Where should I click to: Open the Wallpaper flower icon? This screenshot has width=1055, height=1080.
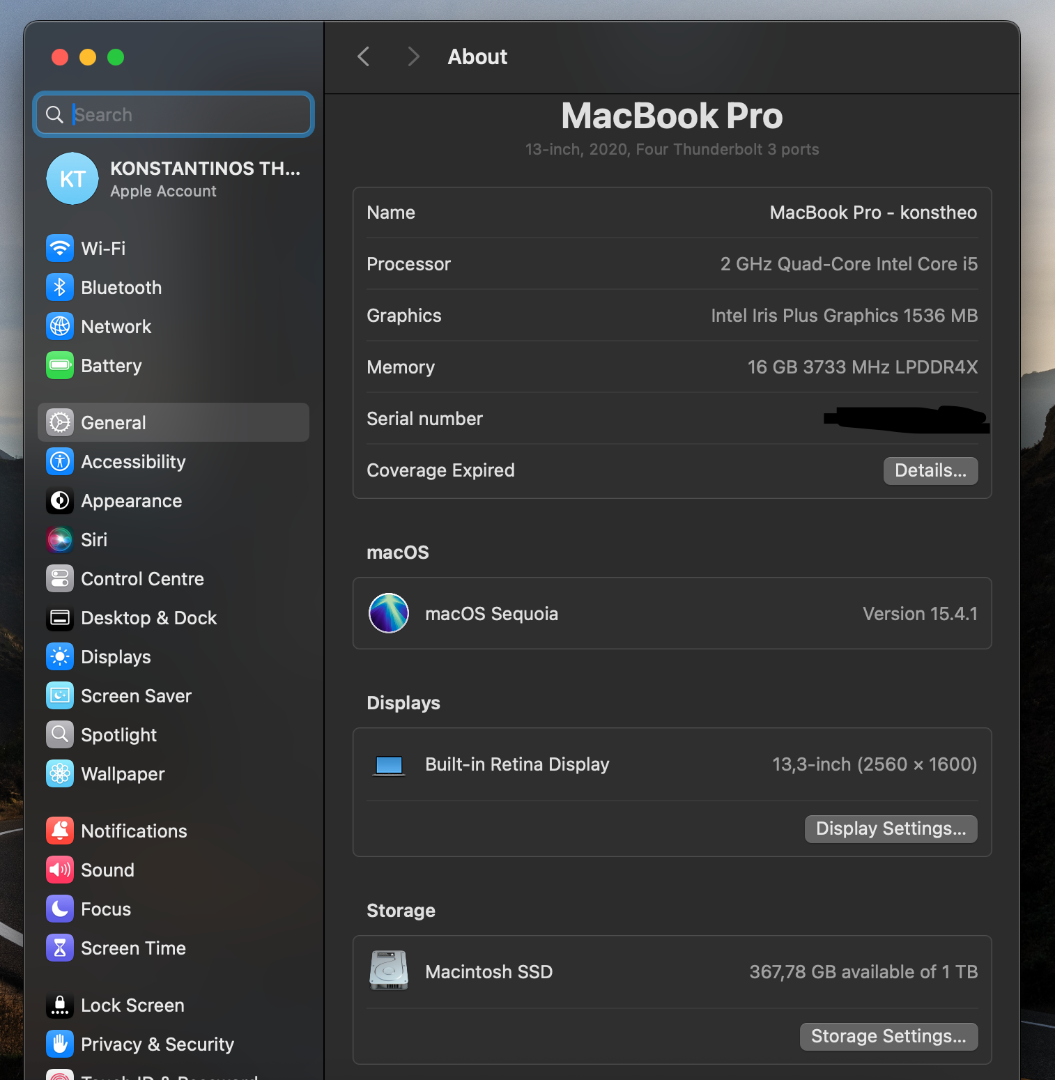click(60, 773)
